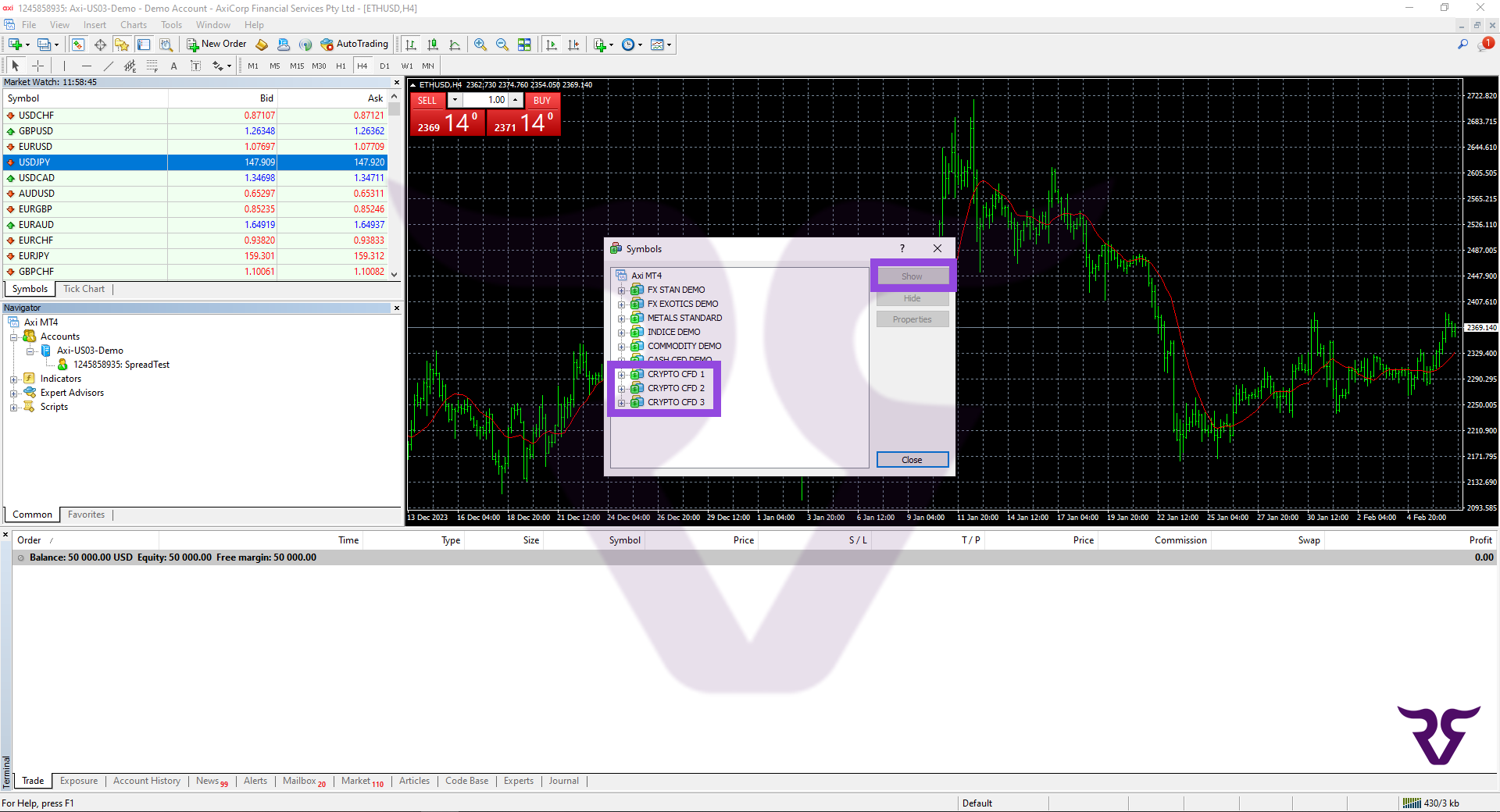Image resolution: width=1500 pixels, height=812 pixels.
Task: Select the Trendline drawing tool
Action: pyautogui.click(x=109, y=66)
